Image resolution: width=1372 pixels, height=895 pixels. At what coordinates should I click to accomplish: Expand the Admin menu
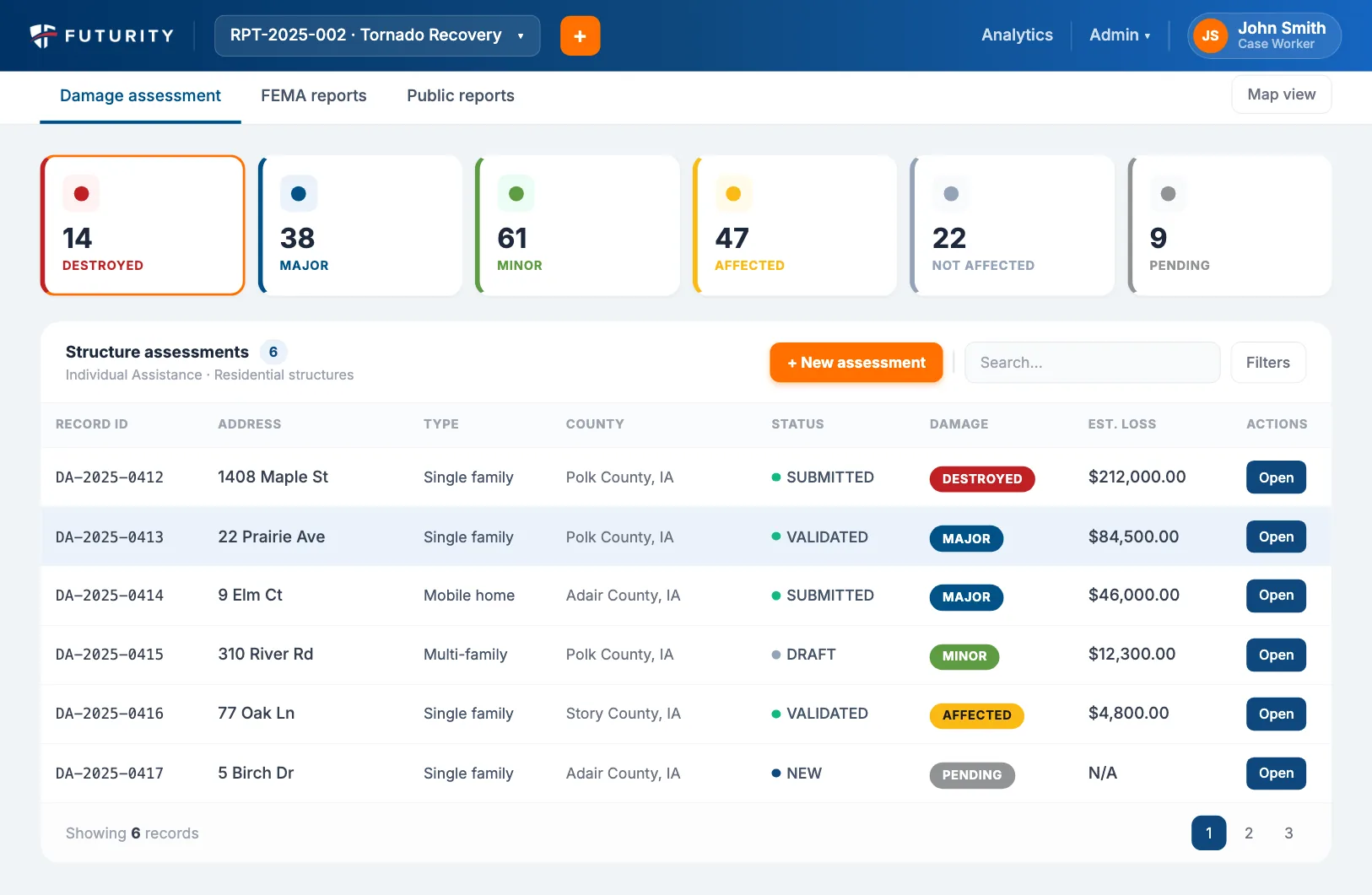click(1120, 35)
